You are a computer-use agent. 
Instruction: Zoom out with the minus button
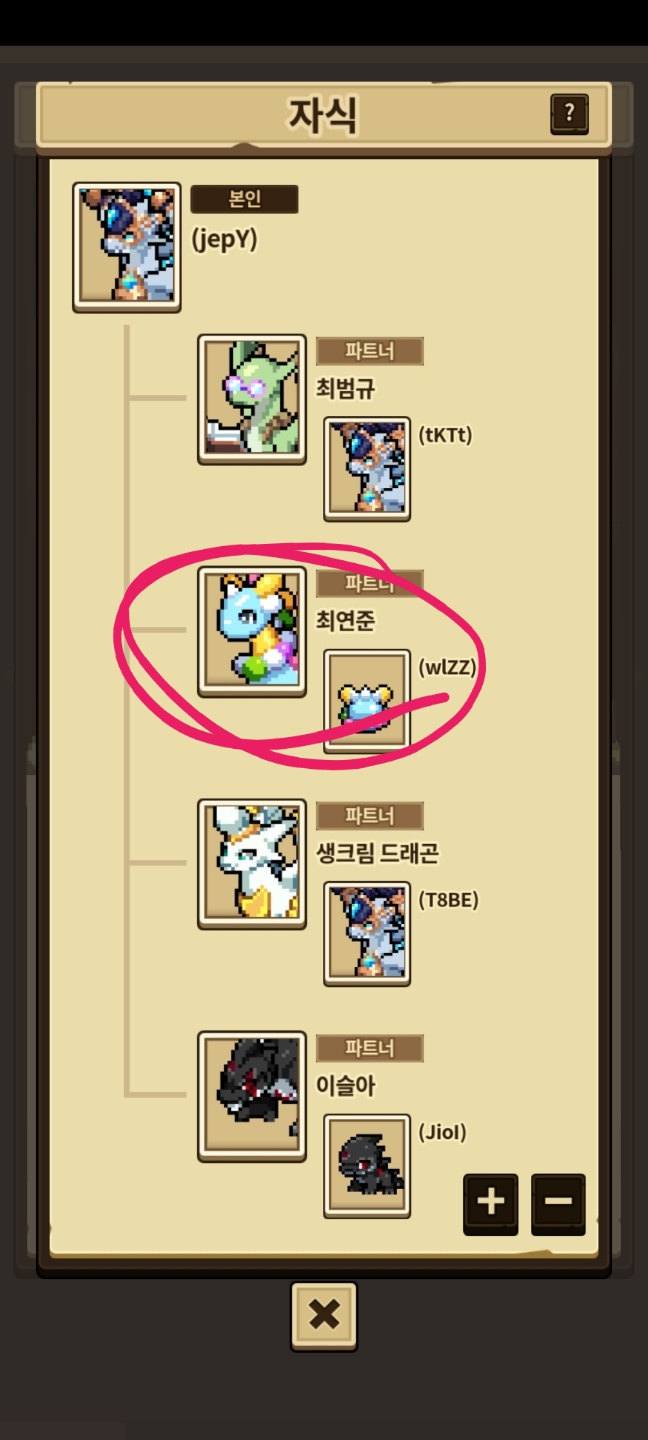(558, 1203)
